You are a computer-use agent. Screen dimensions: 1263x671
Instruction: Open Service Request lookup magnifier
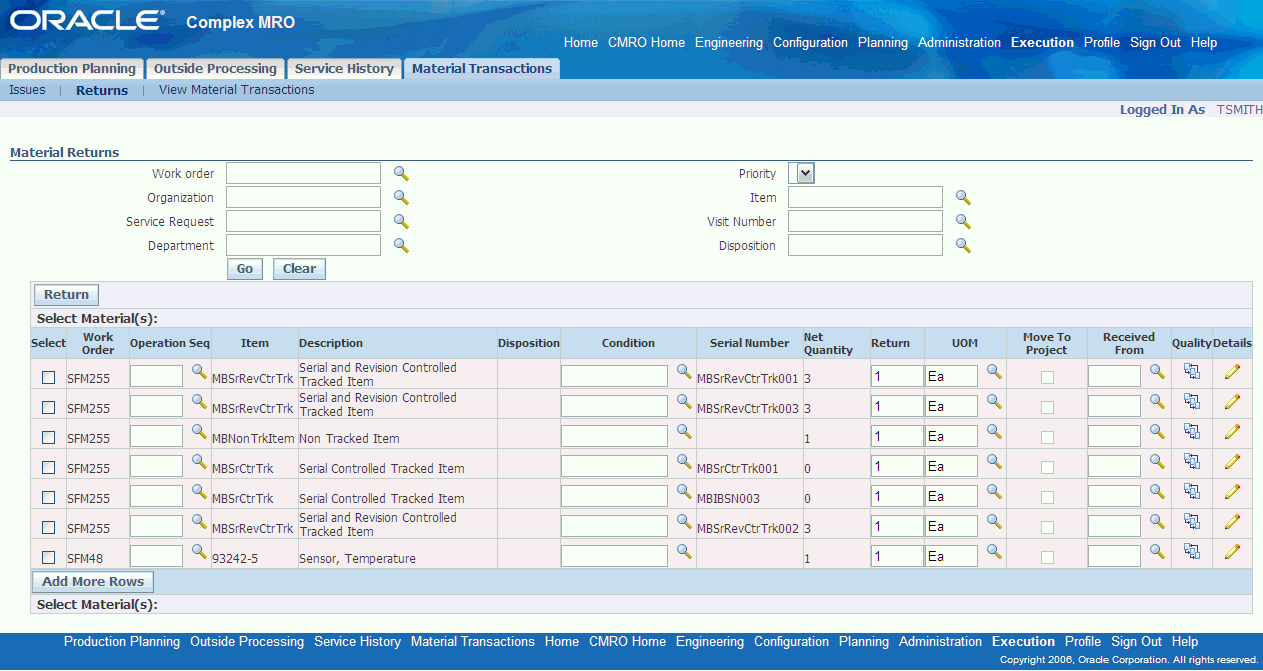[x=401, y=221]
